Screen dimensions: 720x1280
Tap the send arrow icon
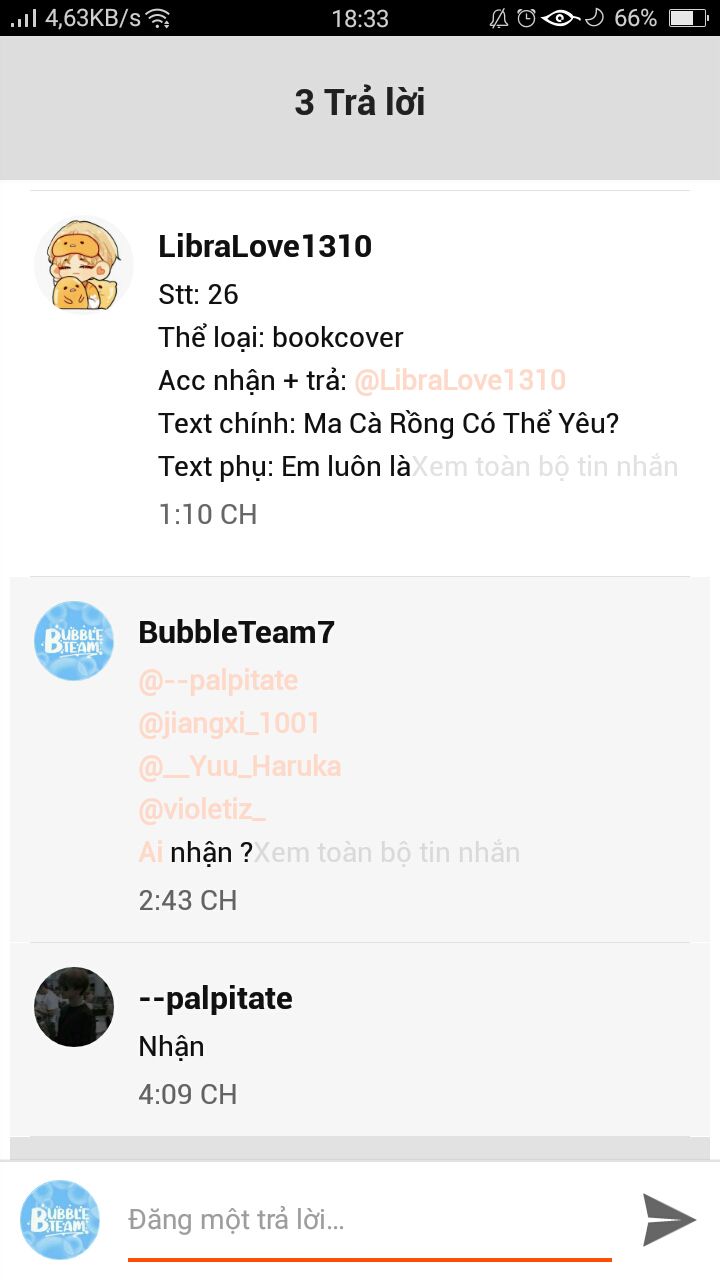click(669, 1219)
